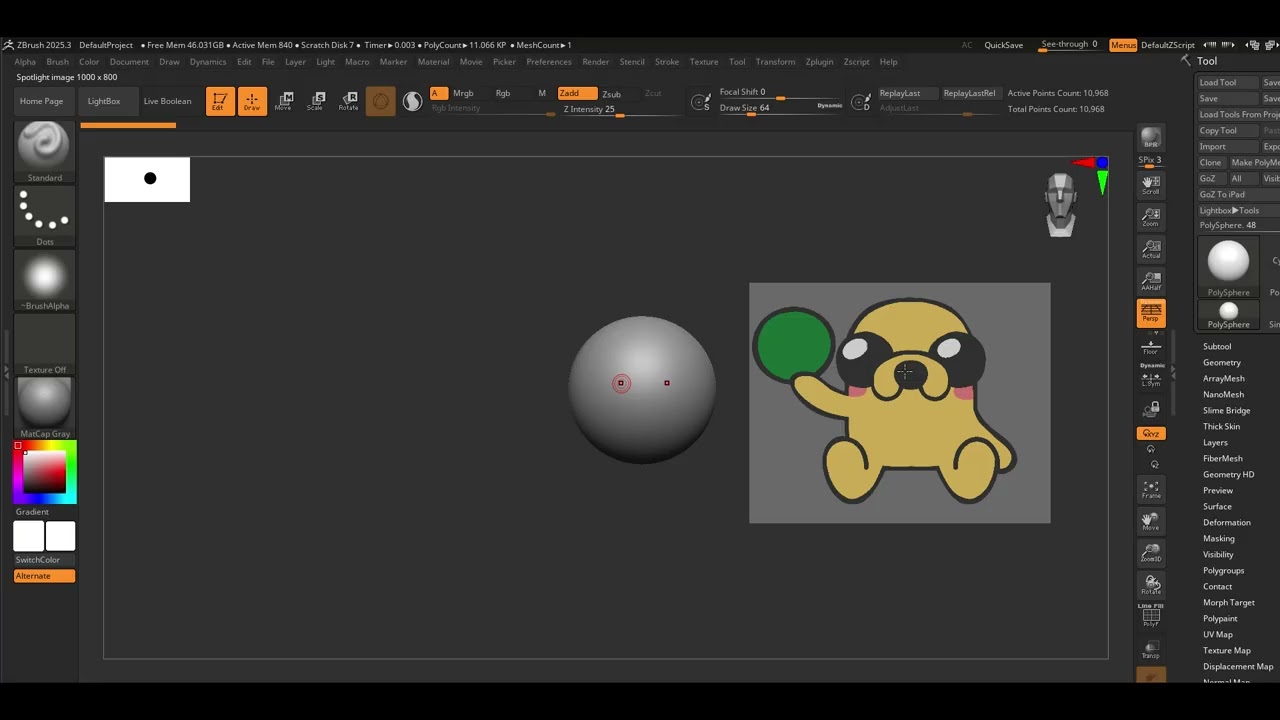Open the Standard brush picker
The height and width of the screenshot is (720, 1280).
[44, 152]
